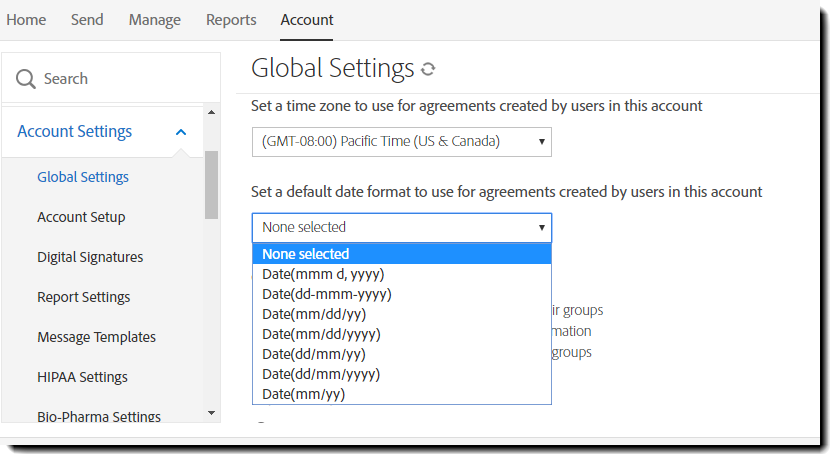Click in the Search input field
Image resolution: width=830 pixels, height=454 pixels.
(120, 79)
